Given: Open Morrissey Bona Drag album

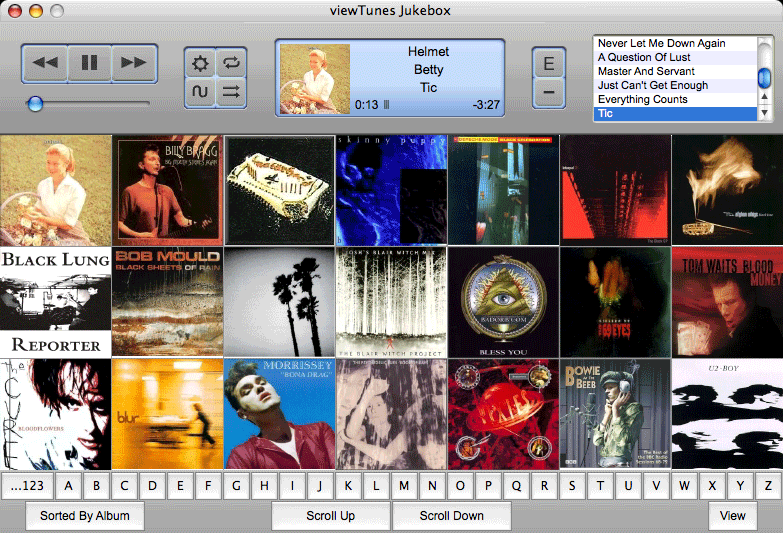Looking at the screenshot, I should click(x=280, y=414).
